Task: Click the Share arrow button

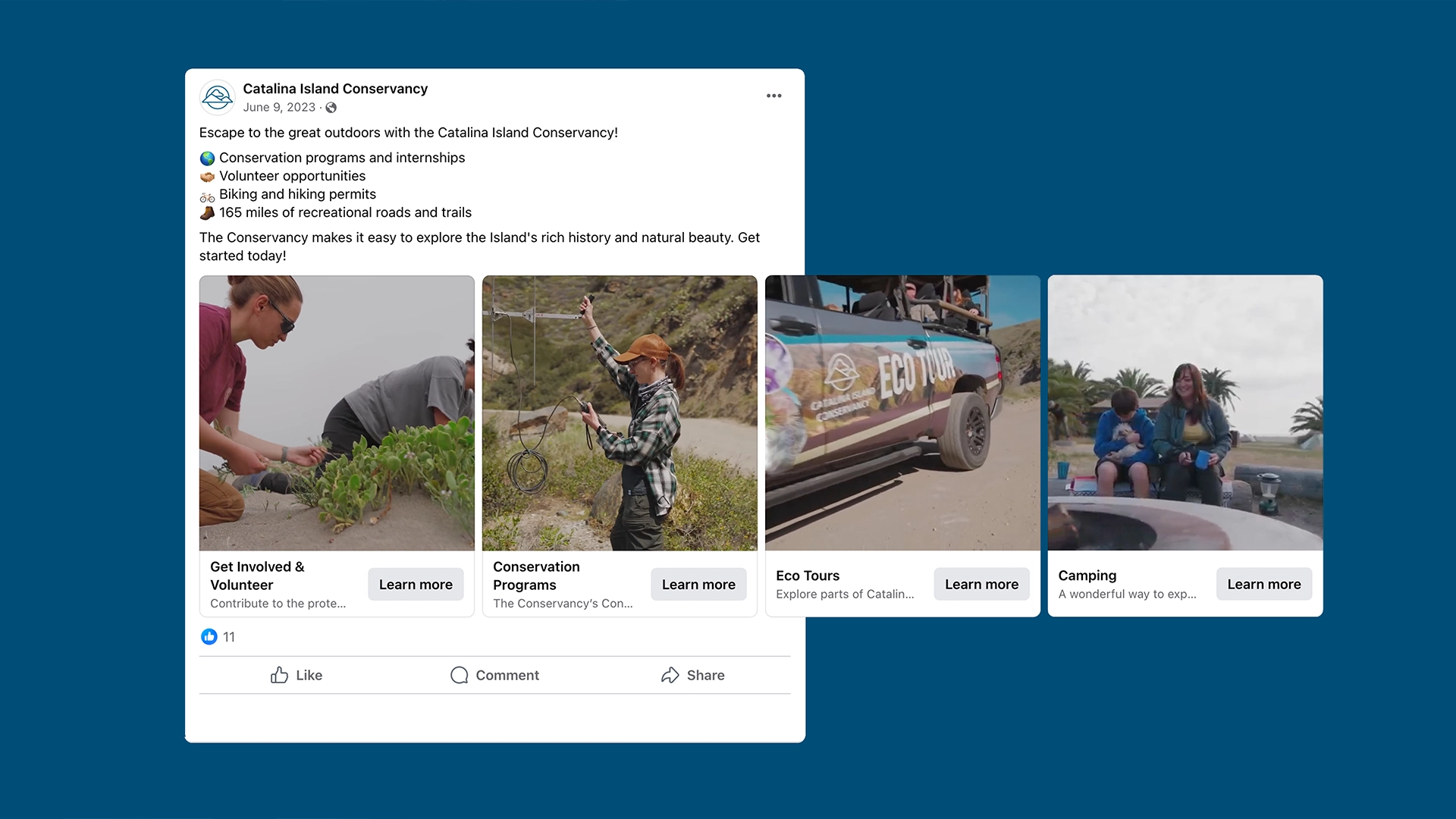Action: tap(692, 675)
